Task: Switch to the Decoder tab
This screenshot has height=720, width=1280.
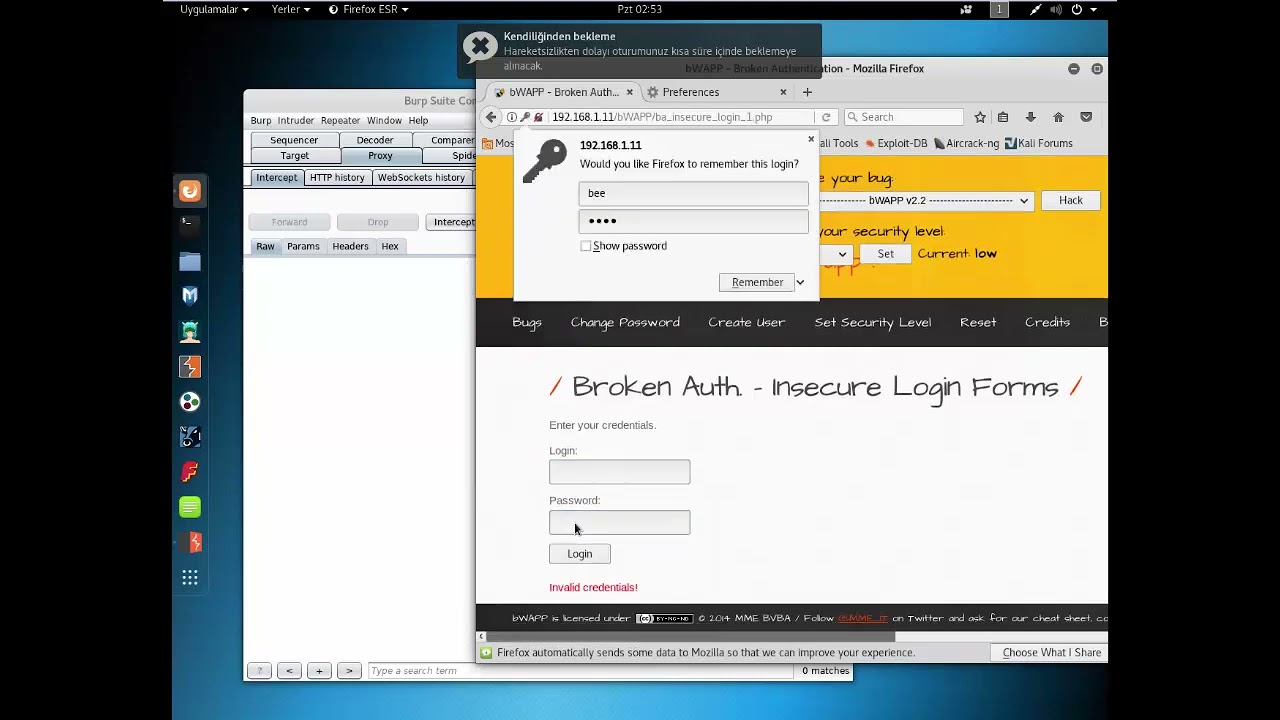Action: click(x=375, y=140)
